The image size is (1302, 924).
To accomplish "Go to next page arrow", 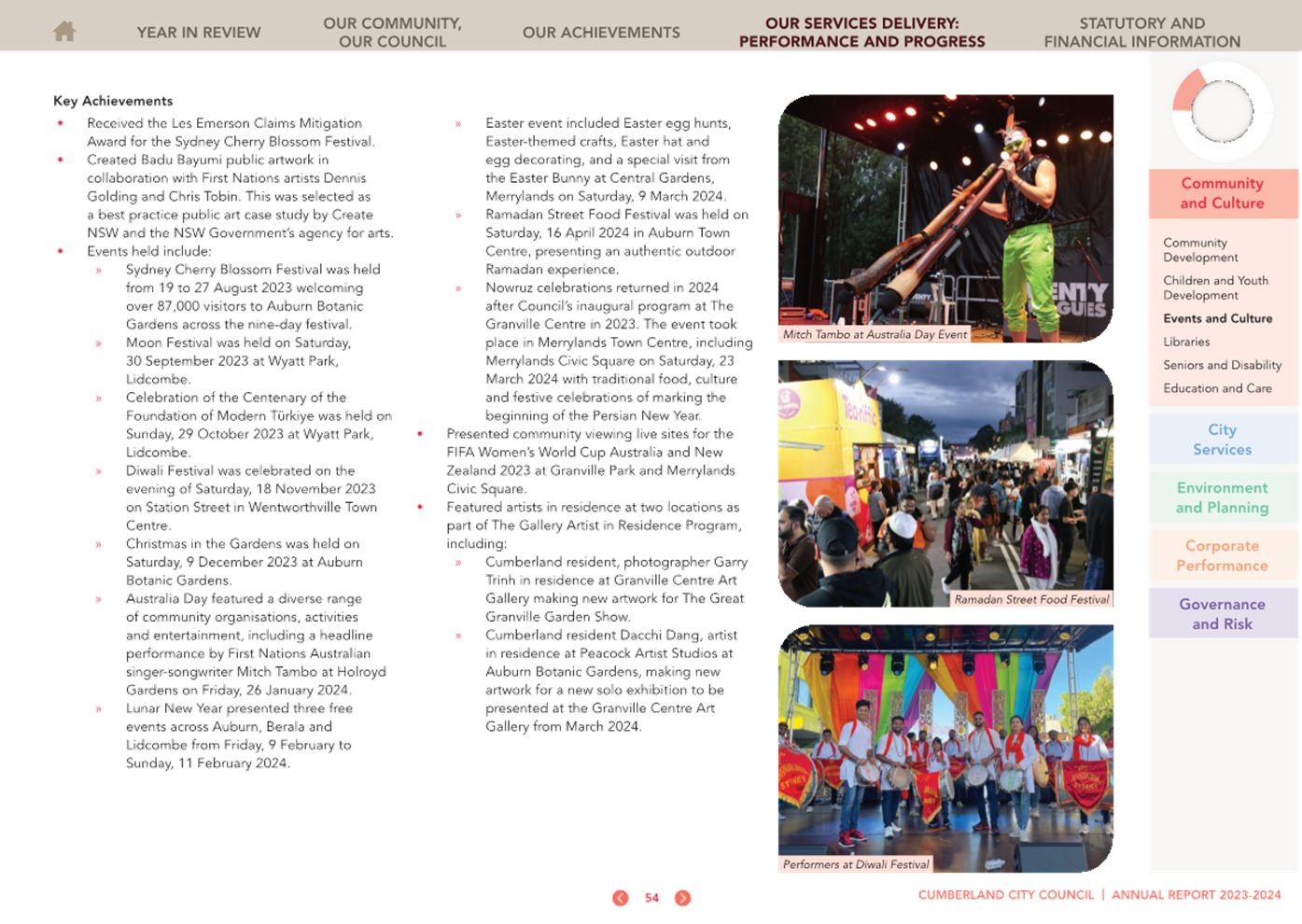I will [x=683, y=898].
